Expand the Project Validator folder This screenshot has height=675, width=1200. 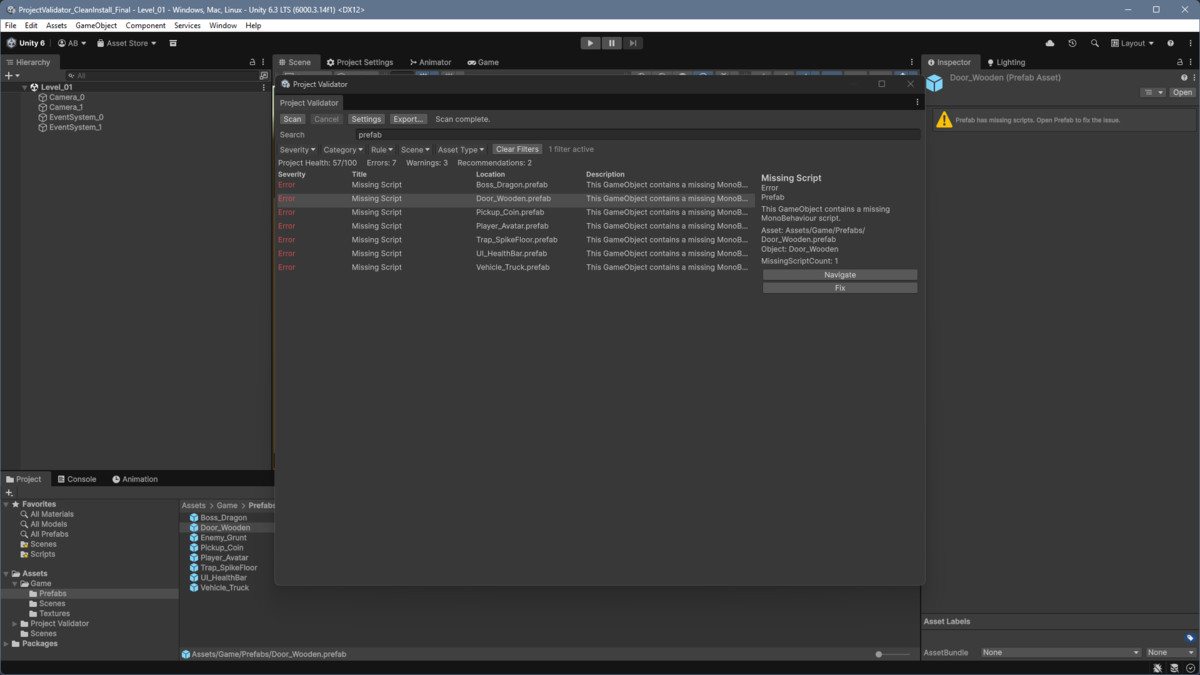pyautogui.click(x=15, y=623)
